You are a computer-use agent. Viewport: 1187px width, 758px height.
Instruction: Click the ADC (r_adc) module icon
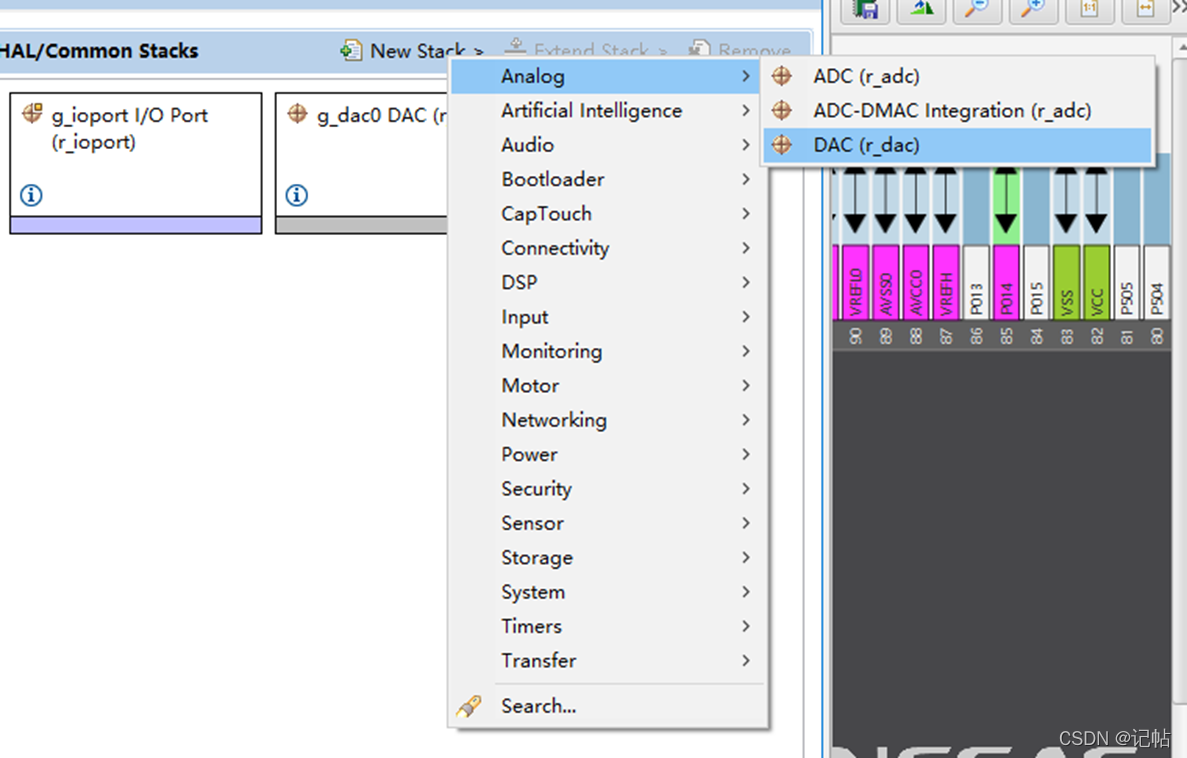point(782,76)
